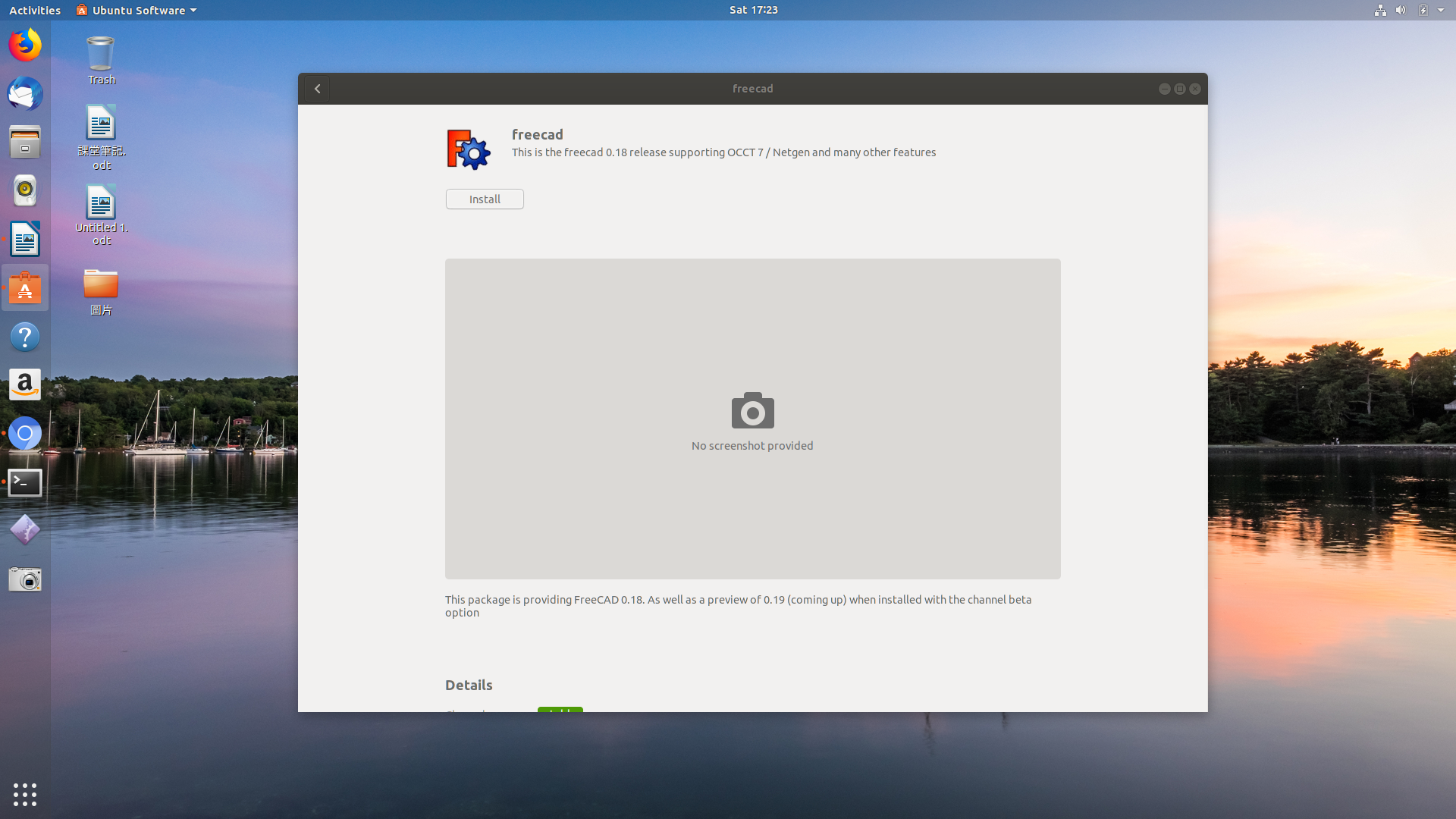Click the battery power indicator
The image size is (1456, 819).
pos(1423,10)
